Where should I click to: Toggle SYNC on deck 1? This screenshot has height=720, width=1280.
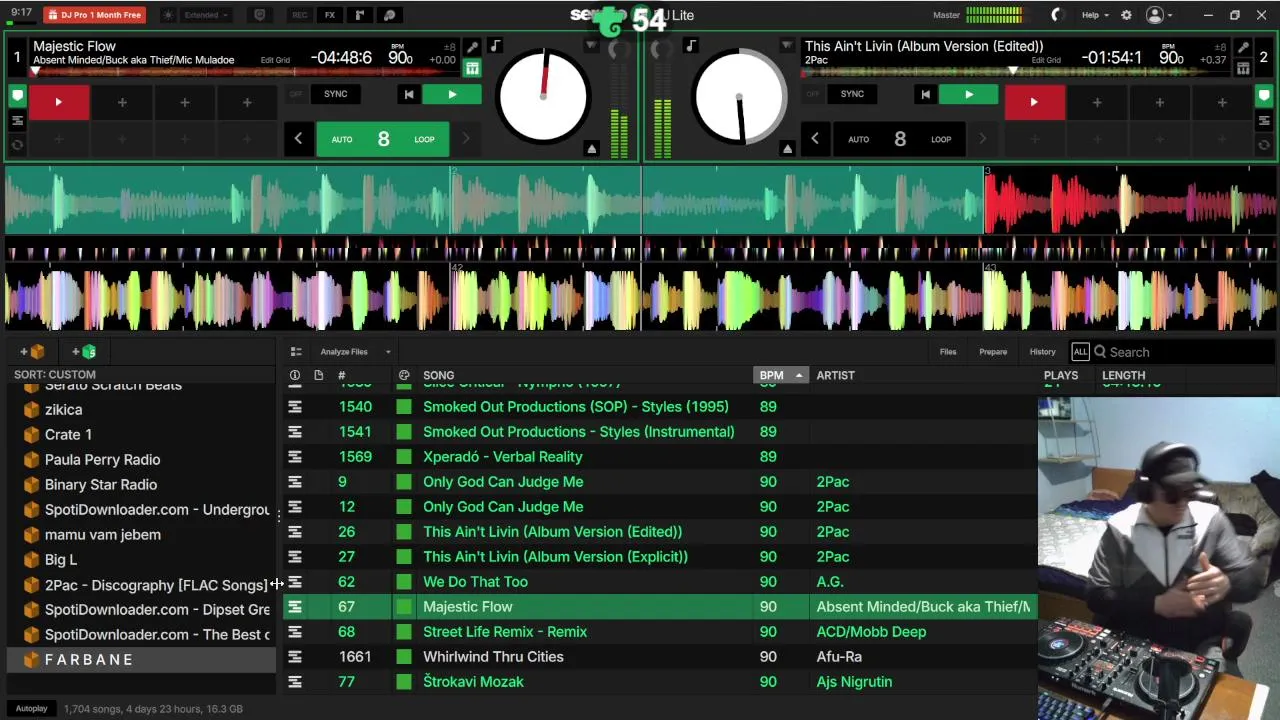coord(336,94)
